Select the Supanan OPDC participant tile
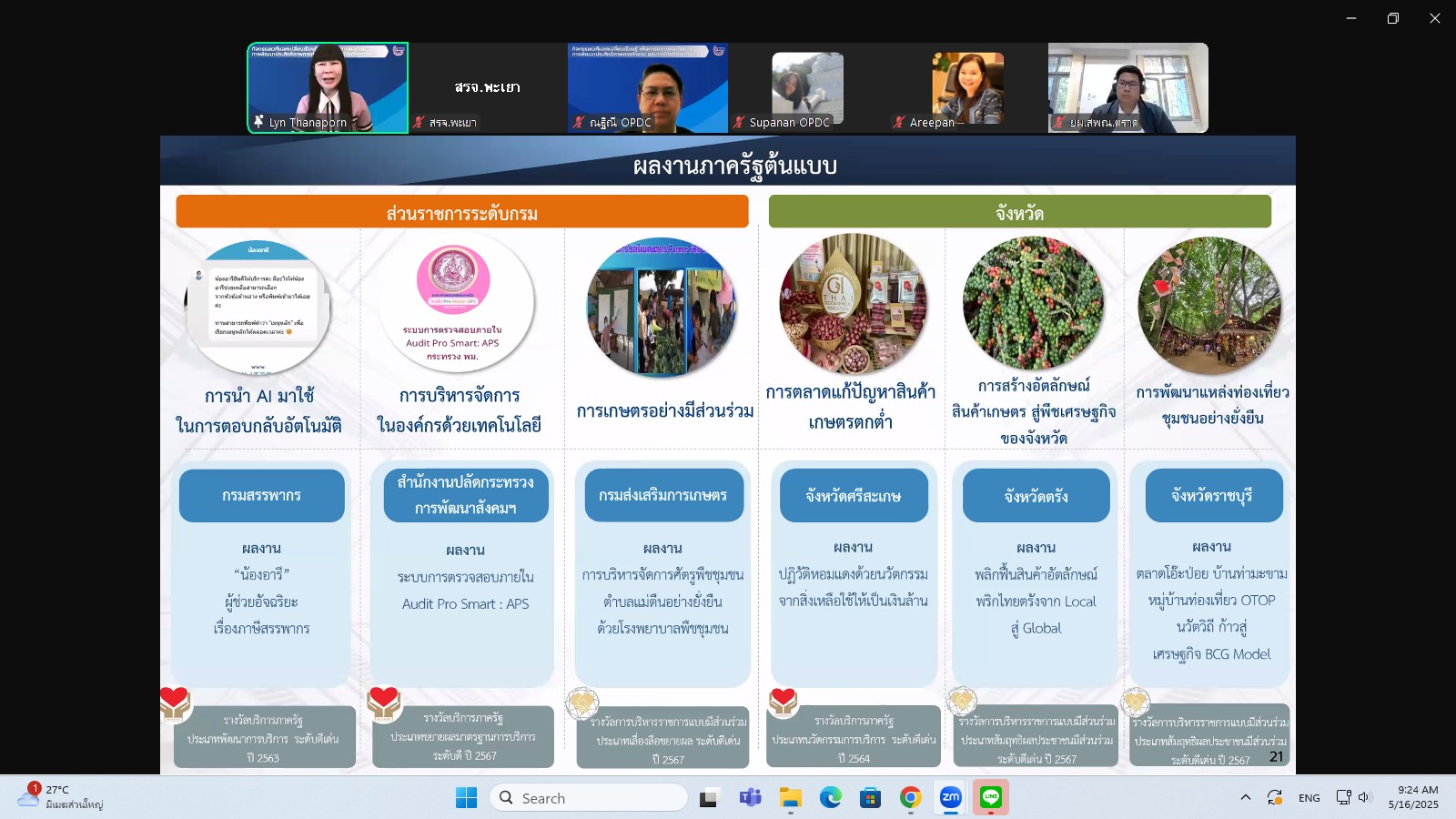 (x=808, y=87)
